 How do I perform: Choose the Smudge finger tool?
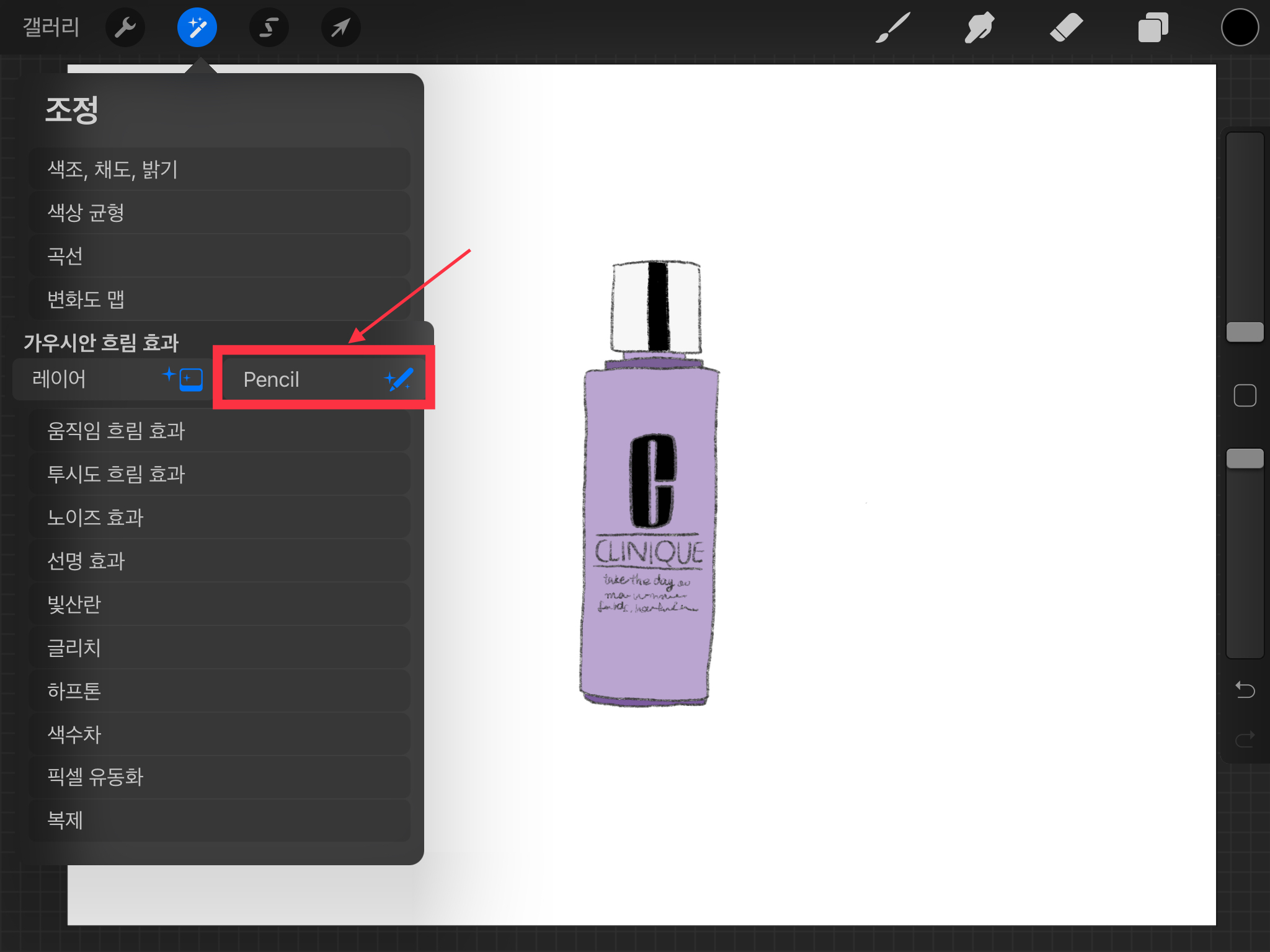coord(979,28)
